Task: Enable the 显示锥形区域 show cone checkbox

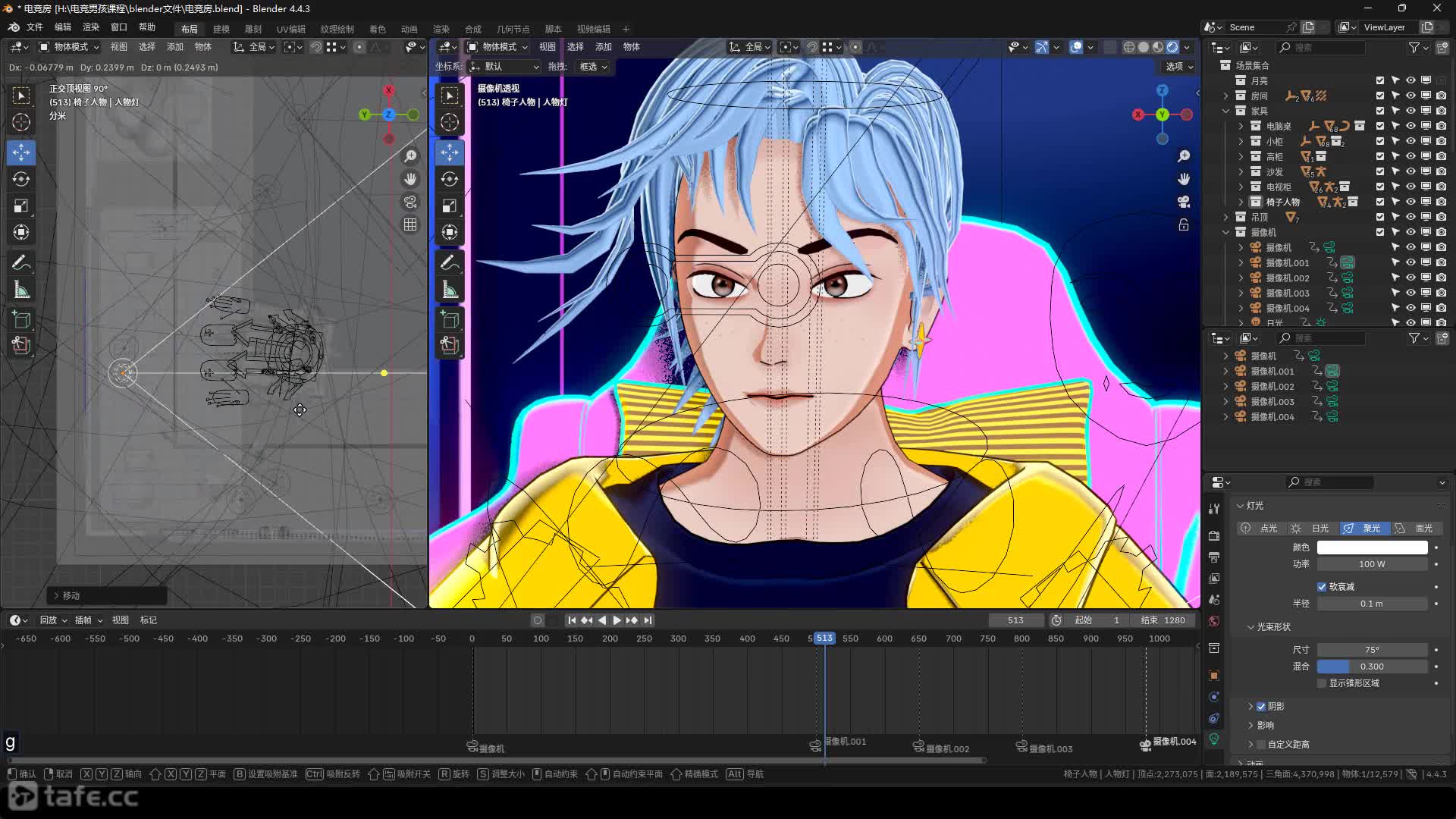Action: tap(1322, 683)
